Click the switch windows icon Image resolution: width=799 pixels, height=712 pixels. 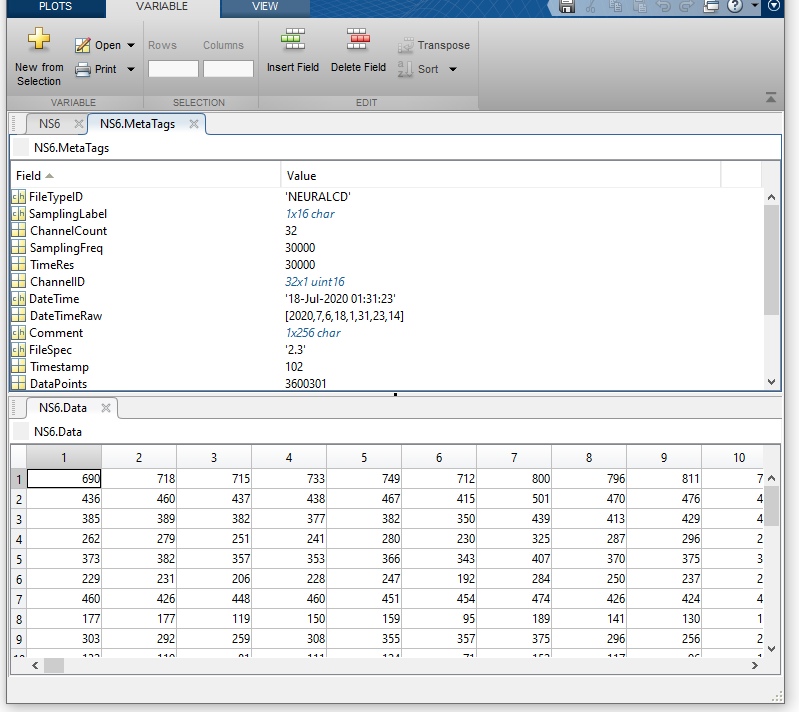pyautogui.click(x=711, y=6)
